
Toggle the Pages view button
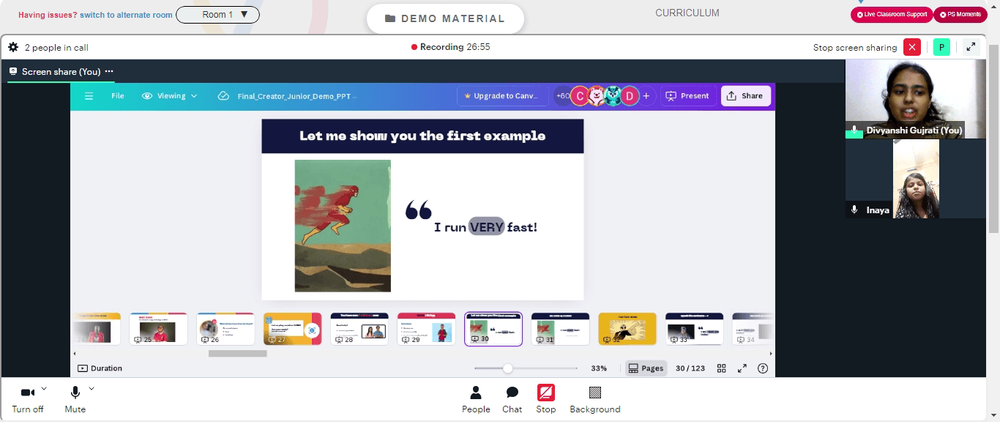click(646, 368)
